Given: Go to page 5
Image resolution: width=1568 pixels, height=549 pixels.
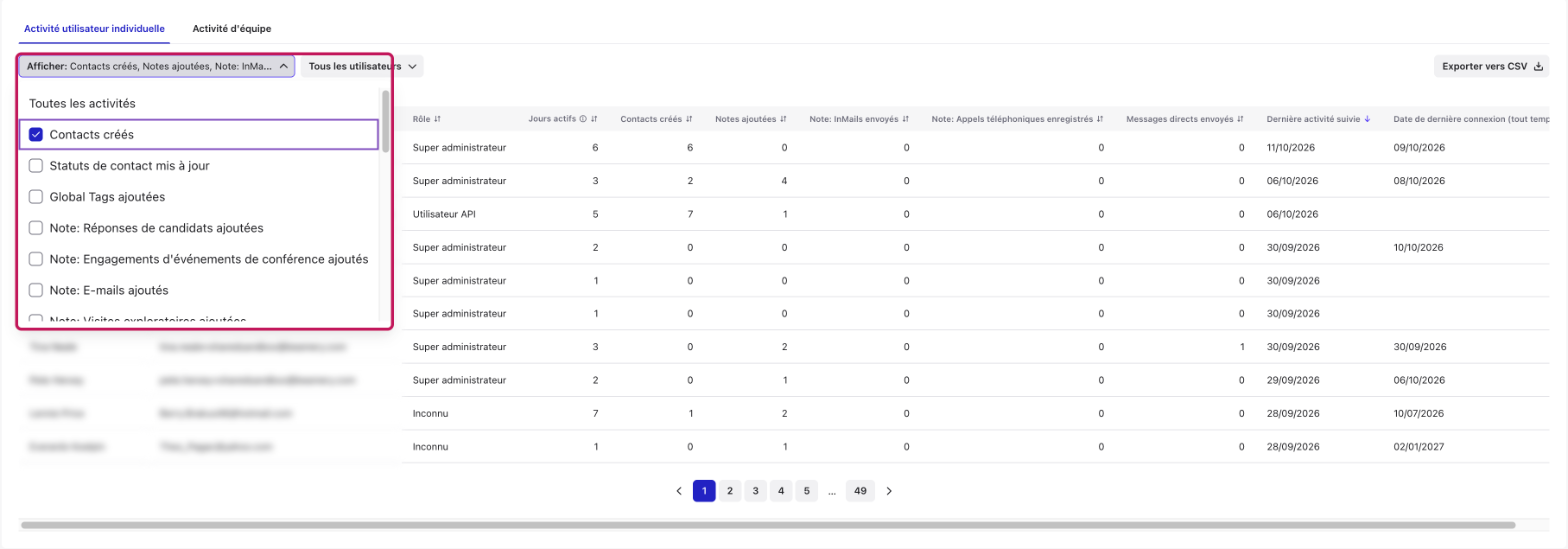Looking at the screenshot, I should (807, 491).
